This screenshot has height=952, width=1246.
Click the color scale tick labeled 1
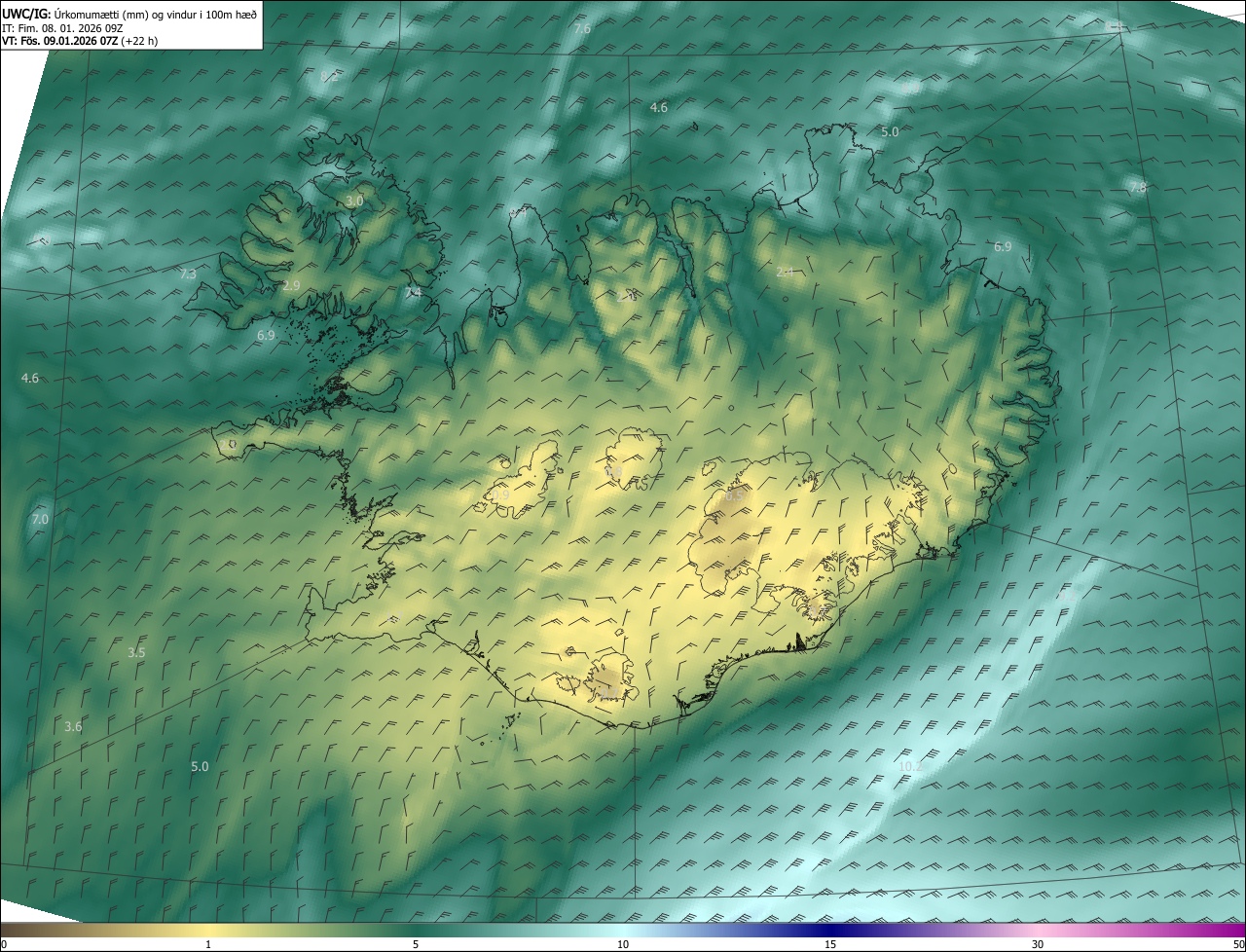pyautogui.click(x=208, y=944)
